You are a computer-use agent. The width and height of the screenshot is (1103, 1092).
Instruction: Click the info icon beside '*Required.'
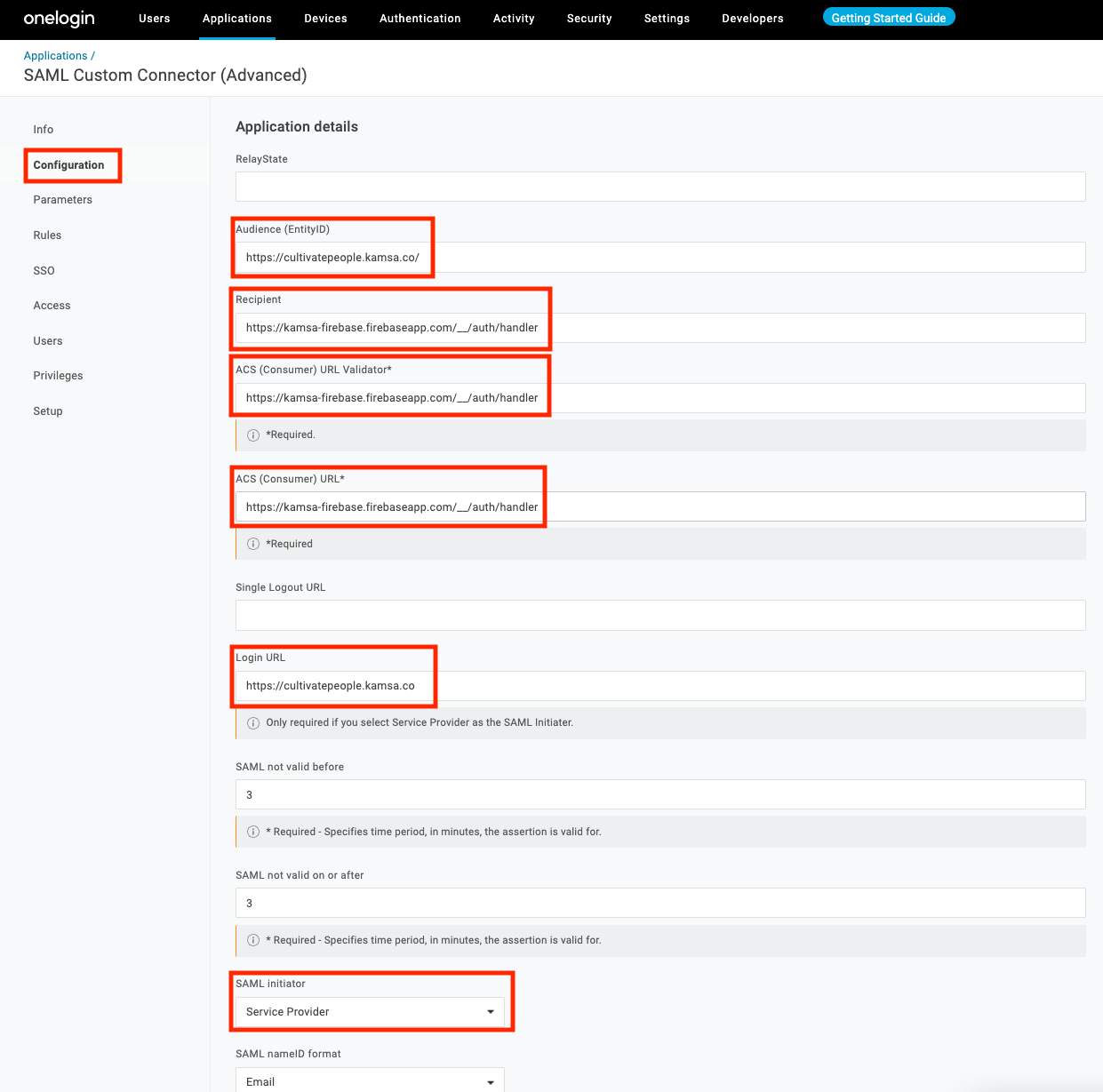[x=253, y=435]
